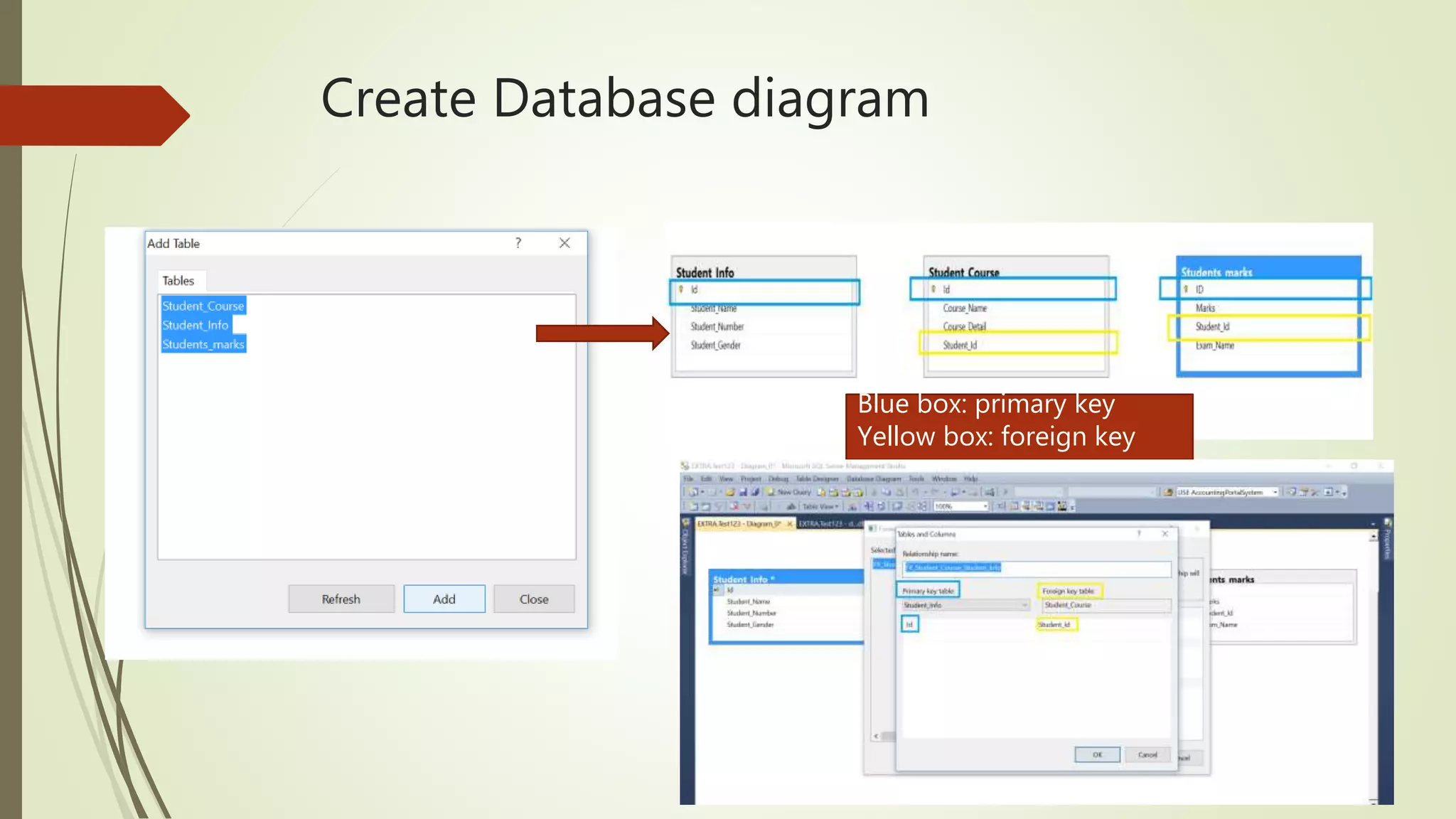Click OK in Tables and Columns dialog
Viewport: 1456px width, 819px height.
[1097, 754]
